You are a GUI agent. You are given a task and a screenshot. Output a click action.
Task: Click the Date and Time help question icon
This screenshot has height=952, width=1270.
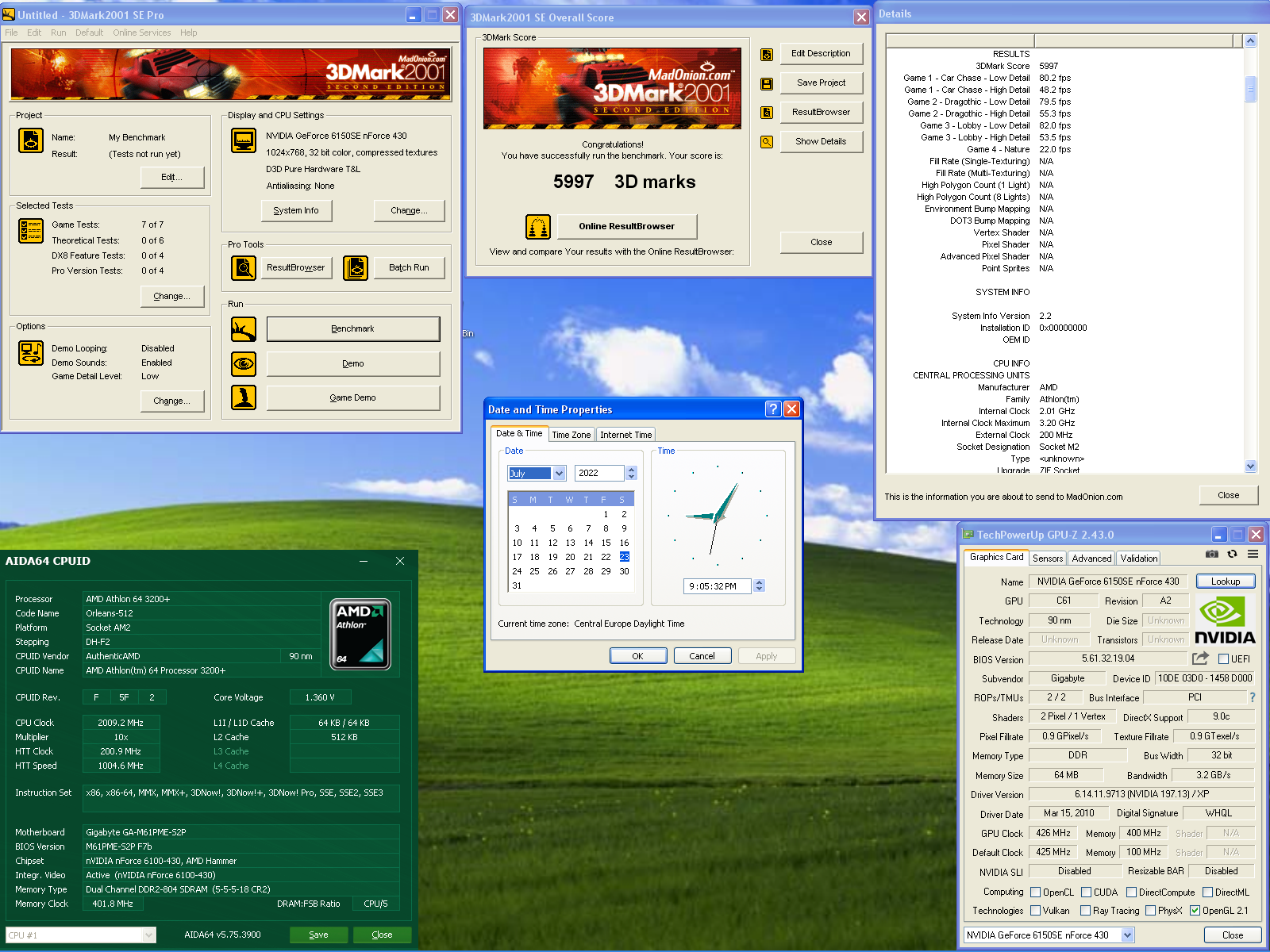point(773,409)
